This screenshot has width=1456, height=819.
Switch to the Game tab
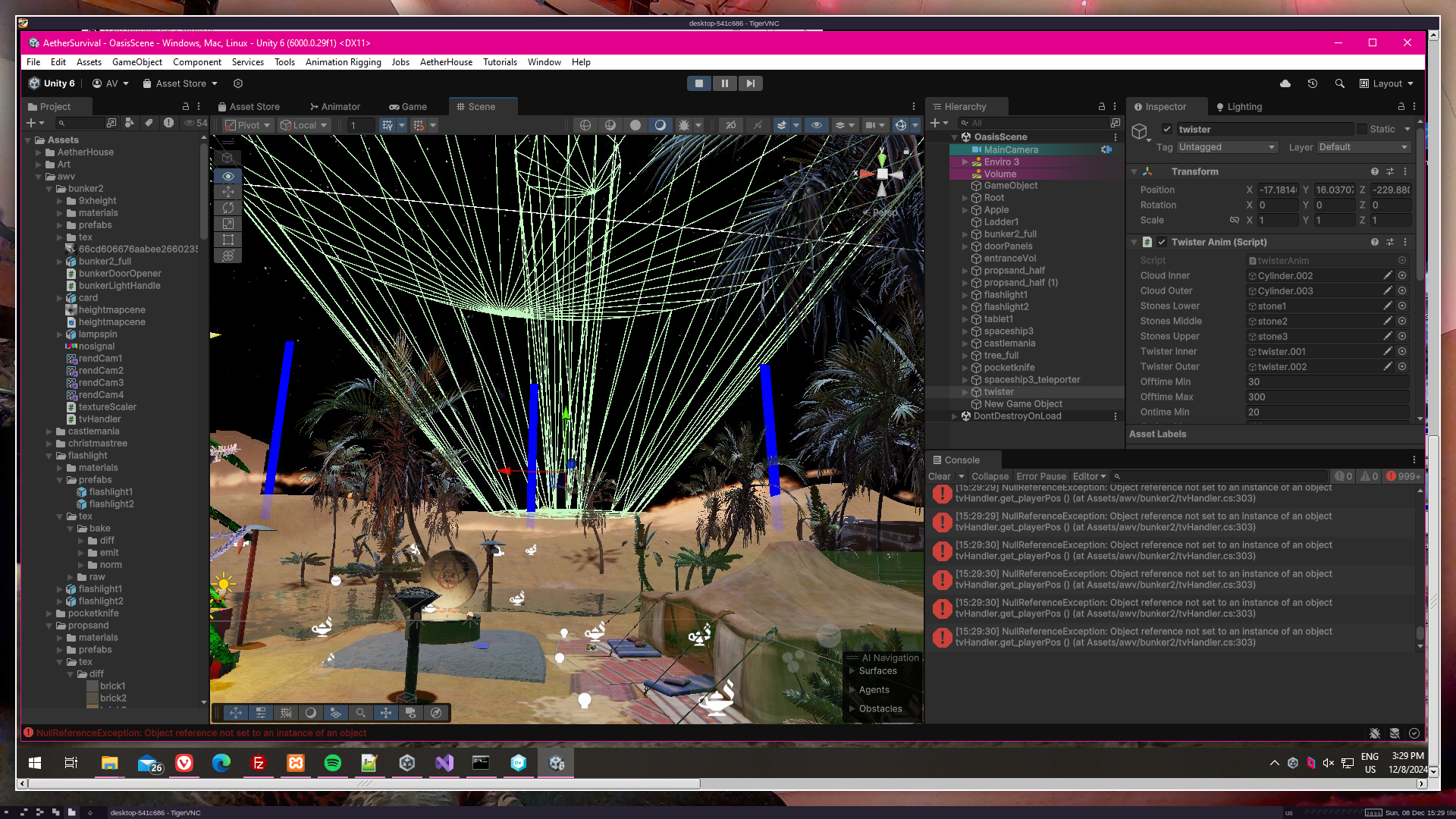(x=408, y=107)
